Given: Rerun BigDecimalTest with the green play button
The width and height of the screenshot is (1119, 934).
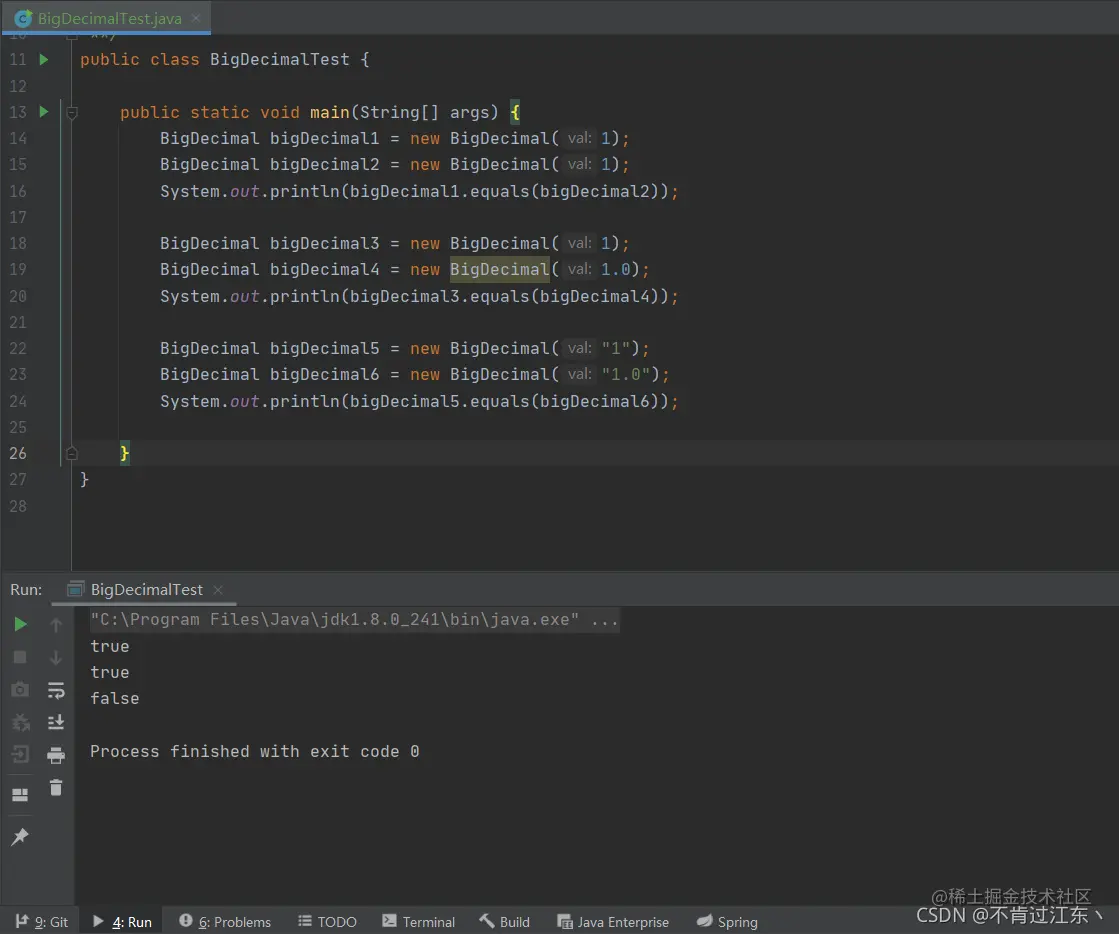Looking at the screenshot, I should pyautogui.click(x=21, y=624).
